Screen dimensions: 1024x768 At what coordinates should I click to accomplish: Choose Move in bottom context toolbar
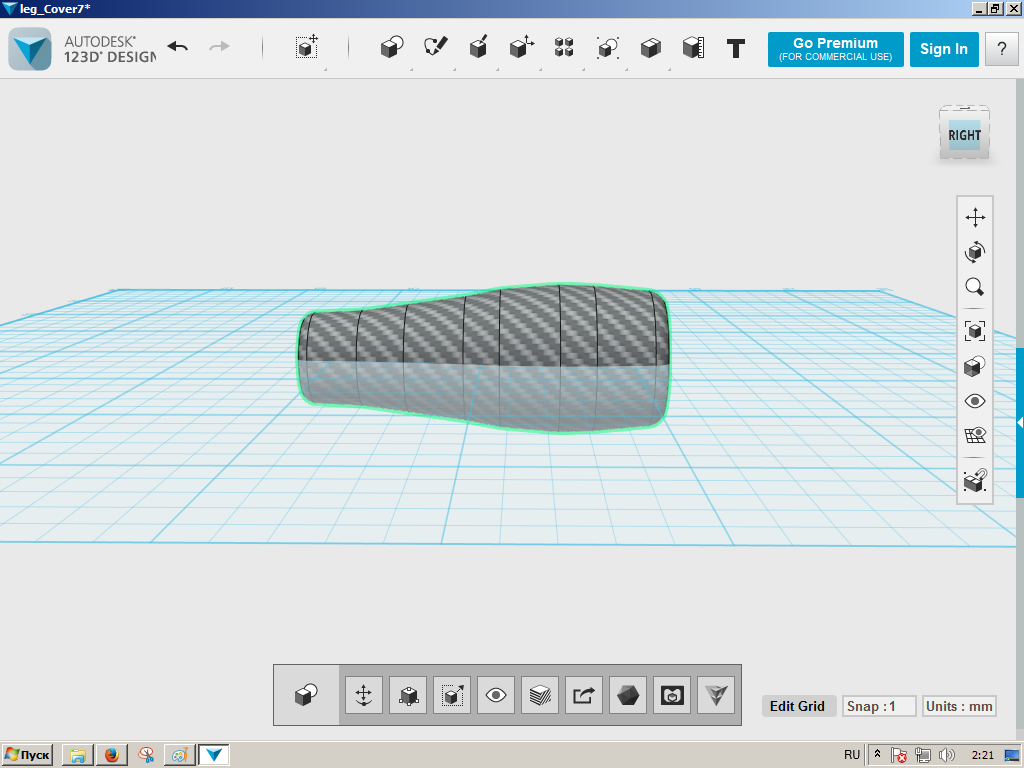[x=364, y=695]
